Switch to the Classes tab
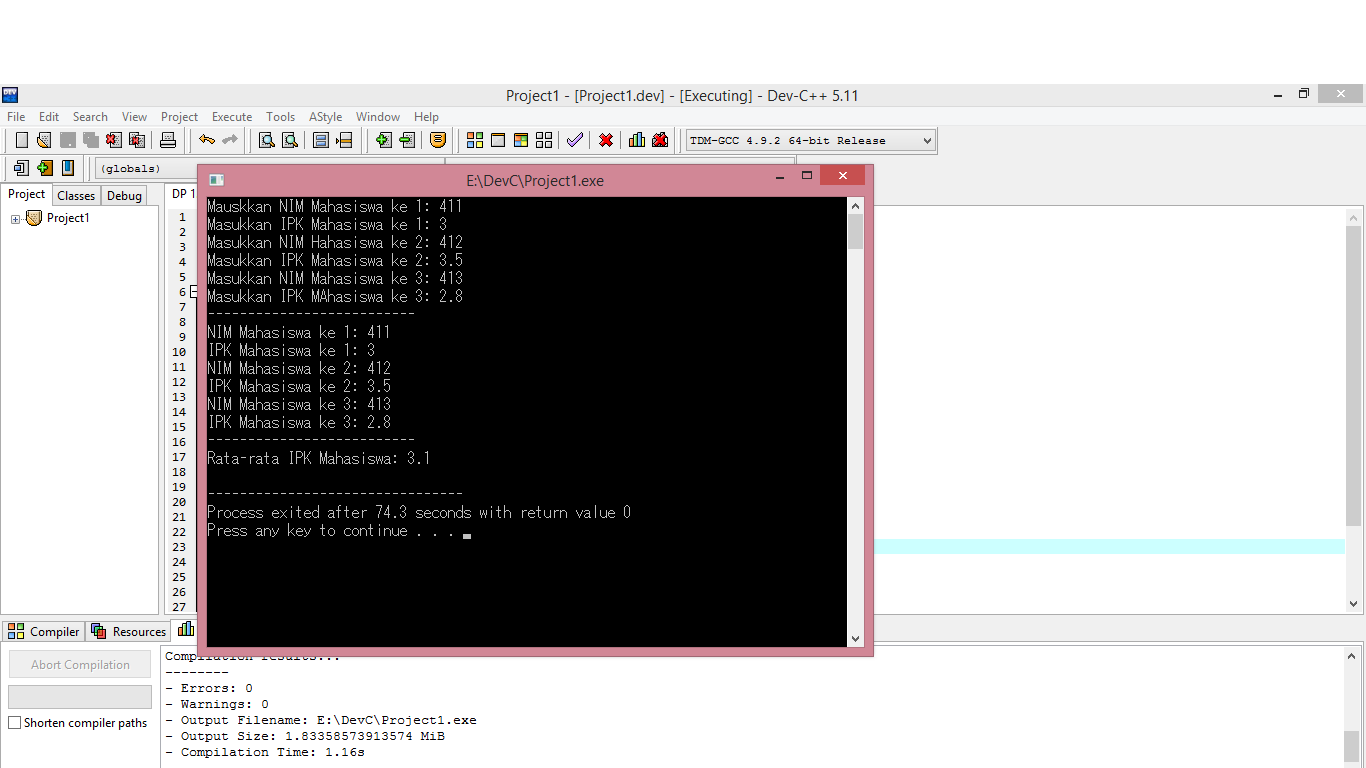The image size is (1366, 768). (x=76, y=196)
